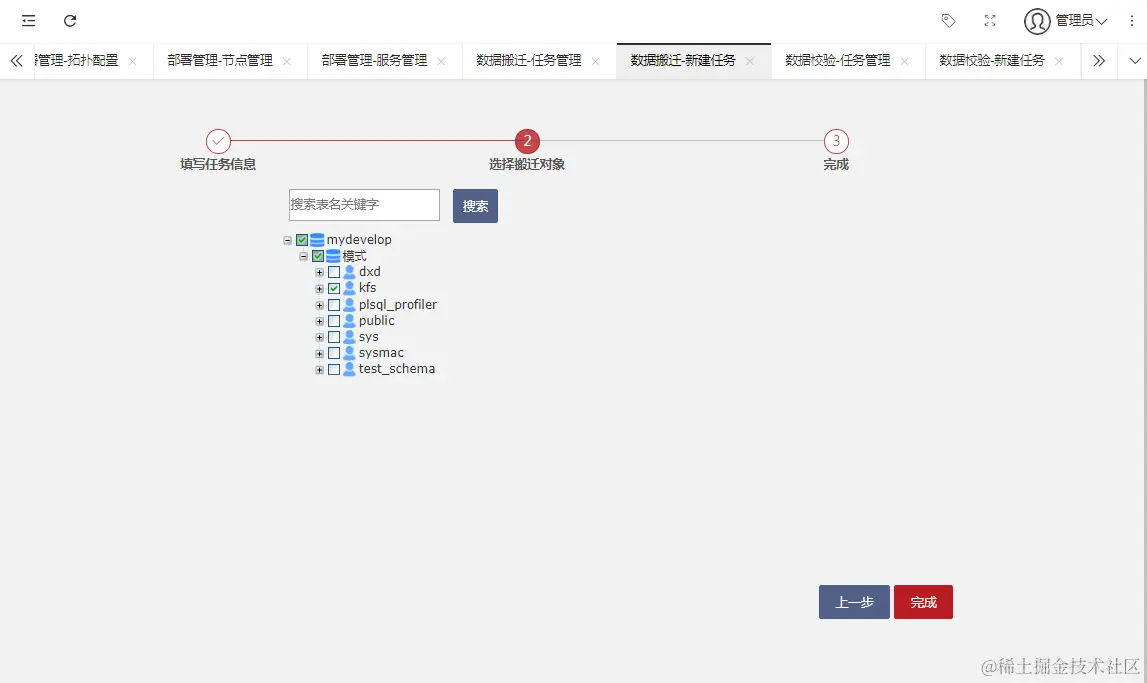Expand the sysmac schema node
Image resolution: width=1147 pixels, height=683 pixels.
click(x=320, y=353)
